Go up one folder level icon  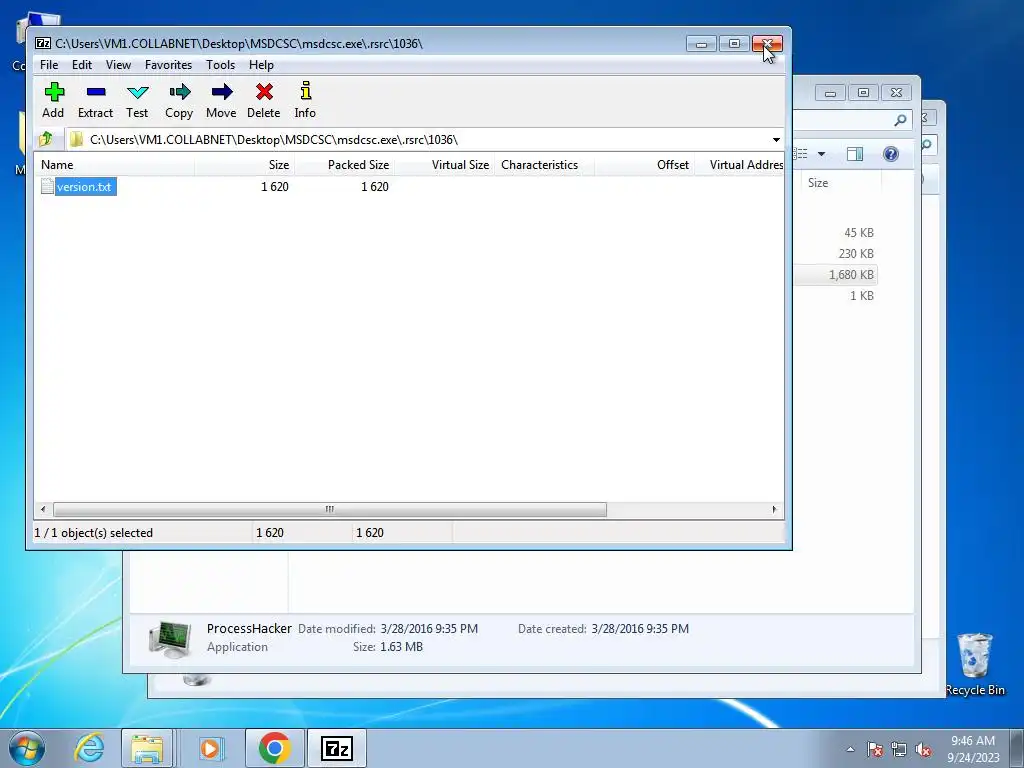[46, 139]
